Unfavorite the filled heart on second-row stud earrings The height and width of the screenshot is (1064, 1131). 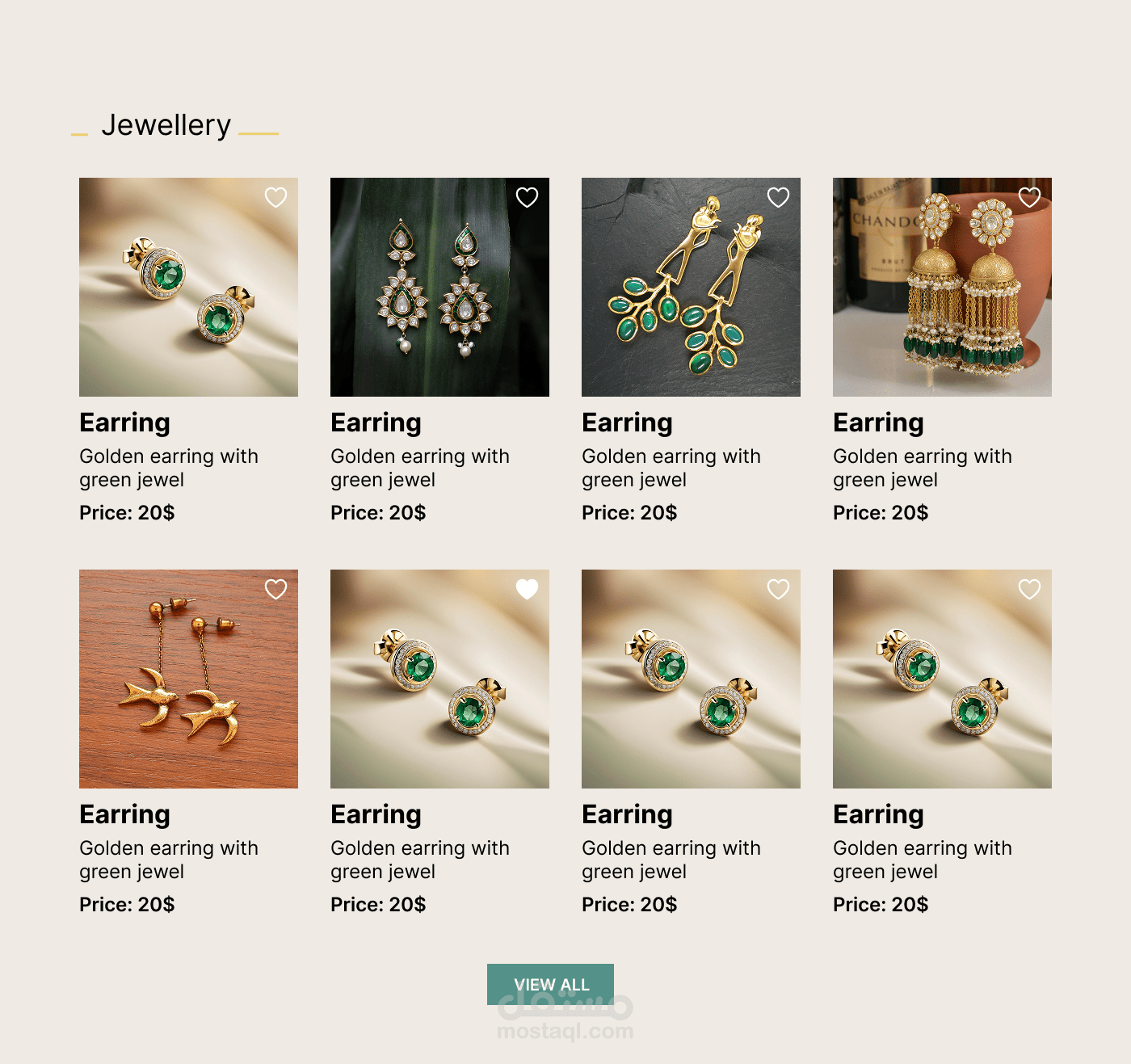[x=528, y=589]
